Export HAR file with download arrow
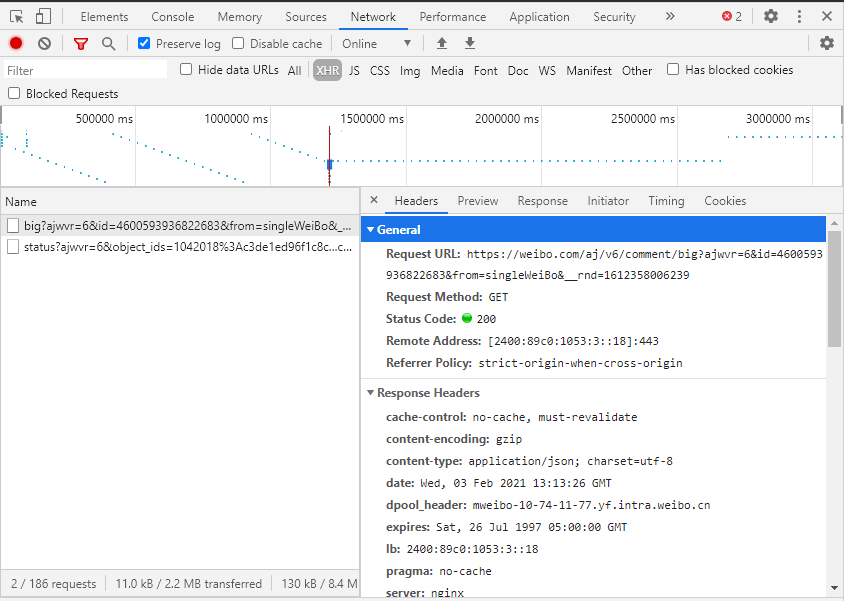844x601 pixels. click(x=470, y=44)
